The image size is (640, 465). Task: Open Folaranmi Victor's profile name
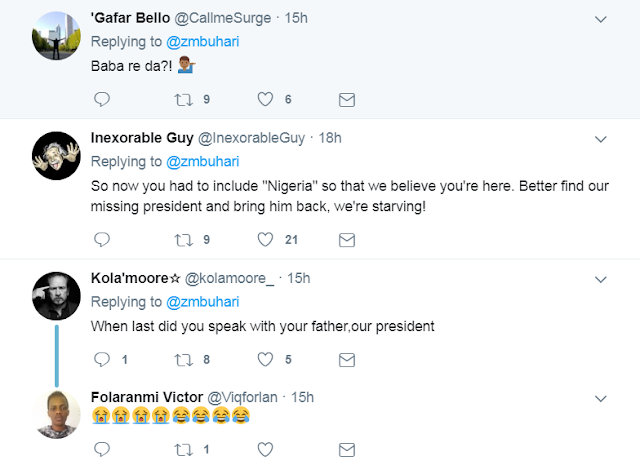click(145, 395)
